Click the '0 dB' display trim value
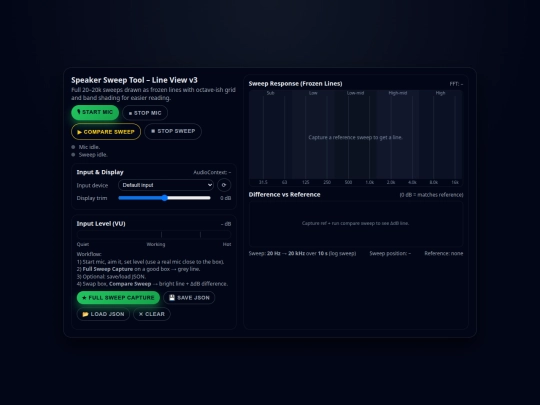 226,198
